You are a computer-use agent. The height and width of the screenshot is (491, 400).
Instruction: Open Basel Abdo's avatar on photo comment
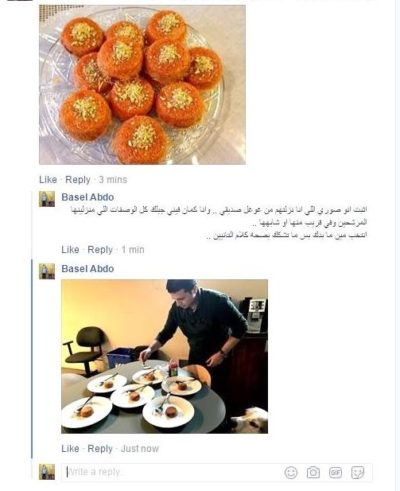point(47,271)
